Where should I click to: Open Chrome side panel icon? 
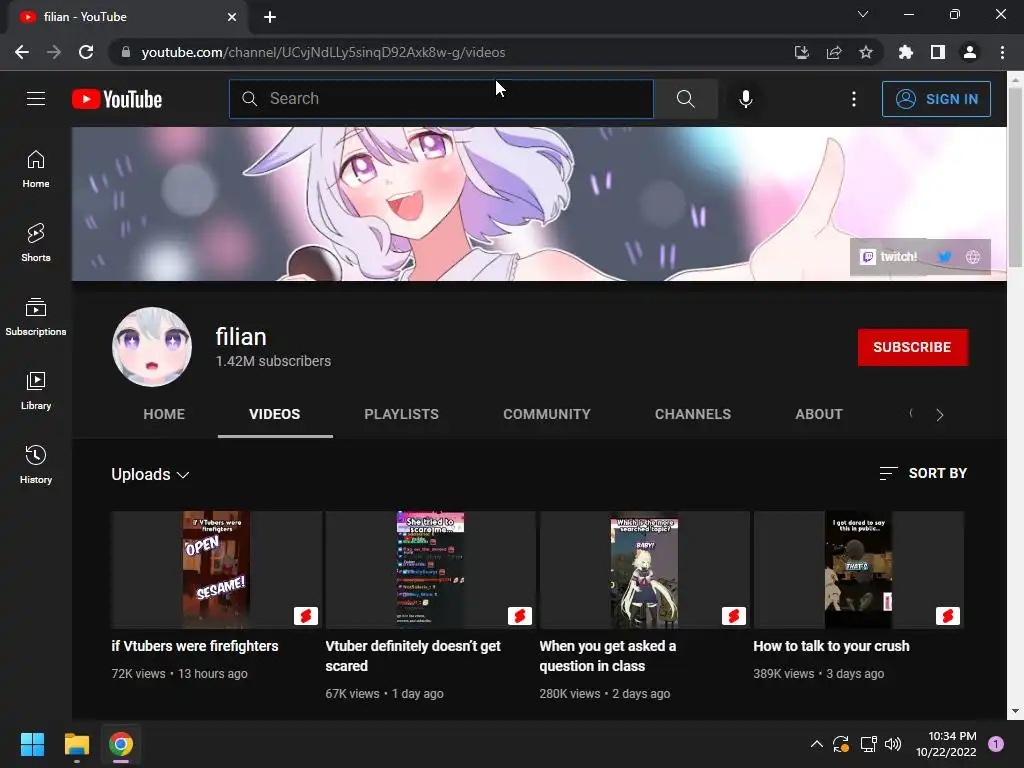[x=938, y=52]
